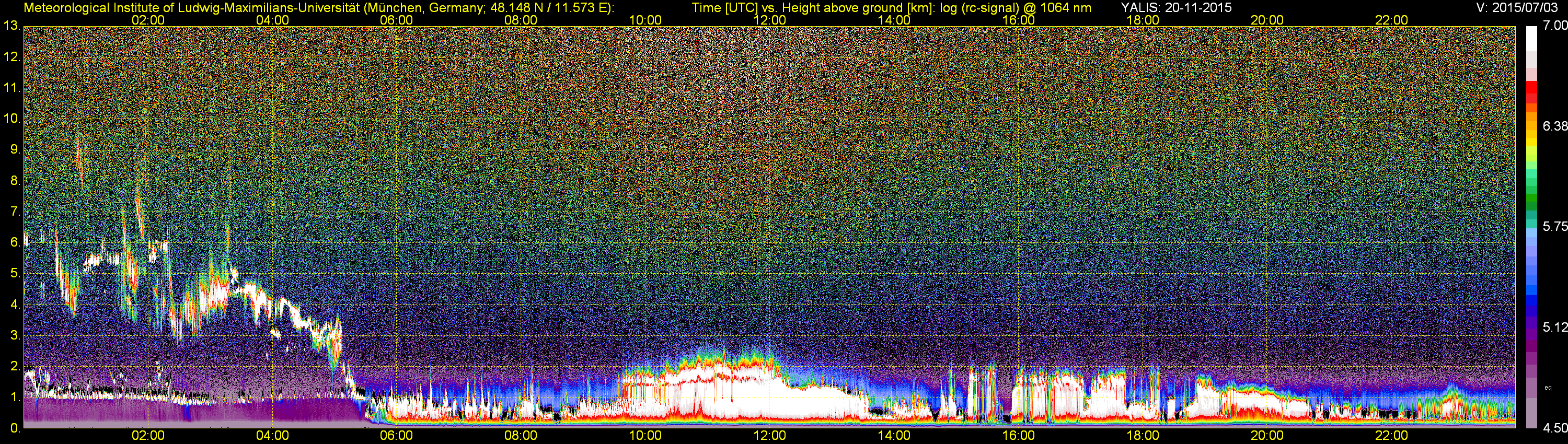Click the 08:00 label on the bottom time axis
This screenshot has height=444, width=1568.
pyautogui.click(x=521, y=436)
